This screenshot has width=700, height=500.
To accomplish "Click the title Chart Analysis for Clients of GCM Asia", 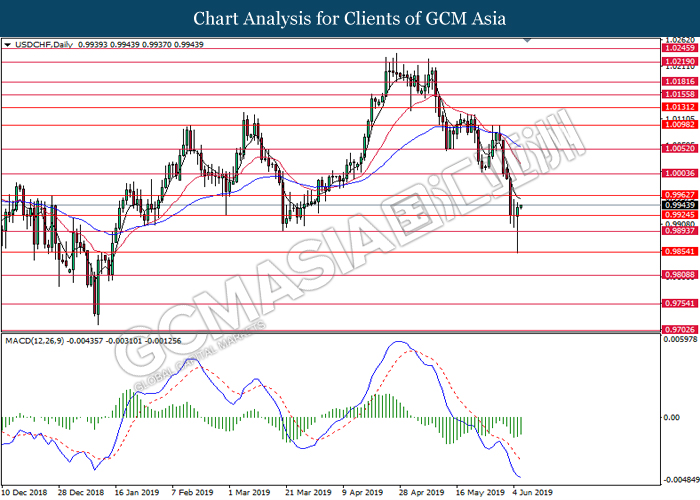I will [350, 19].
